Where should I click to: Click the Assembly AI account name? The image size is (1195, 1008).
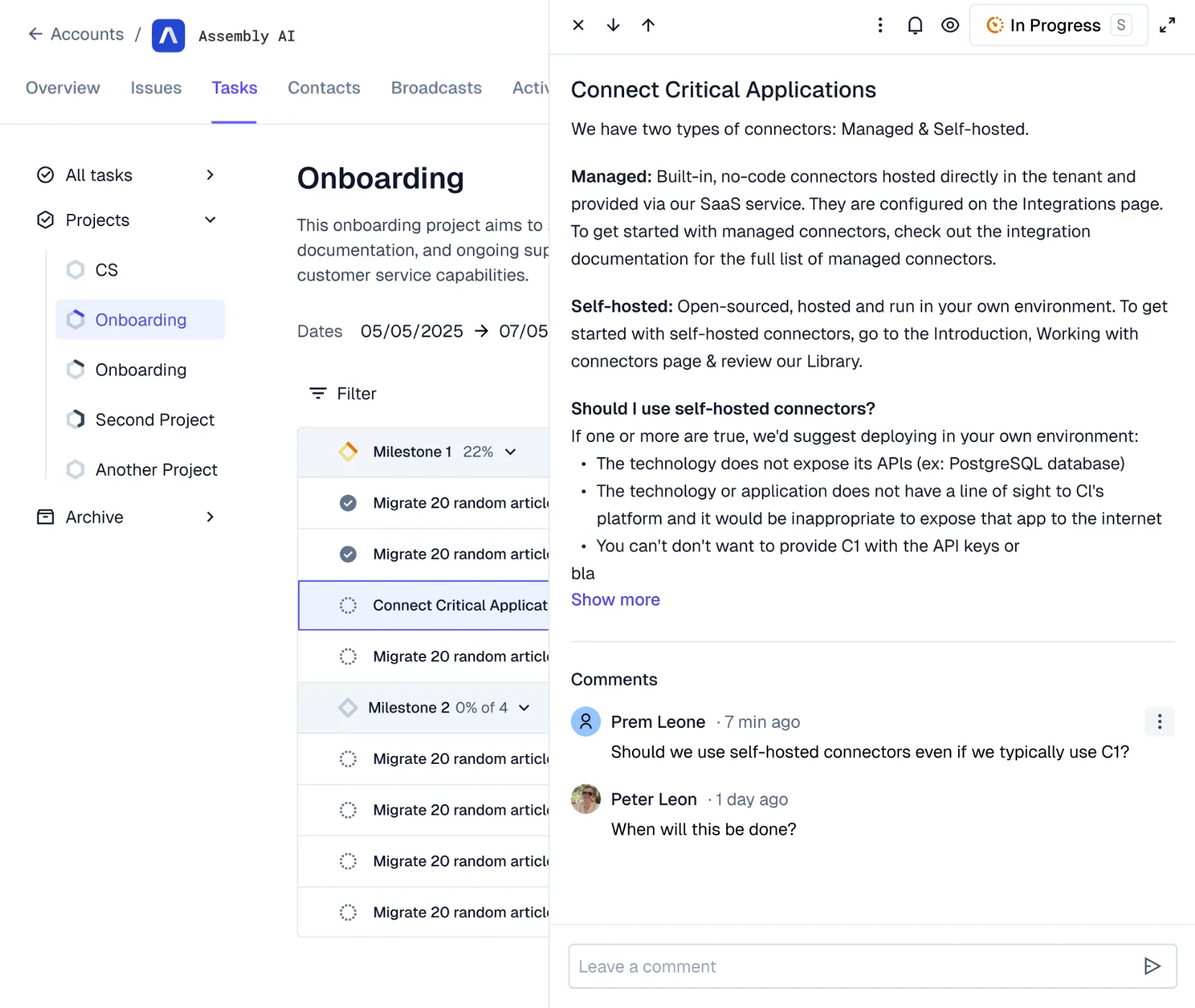tap(247, 36)
